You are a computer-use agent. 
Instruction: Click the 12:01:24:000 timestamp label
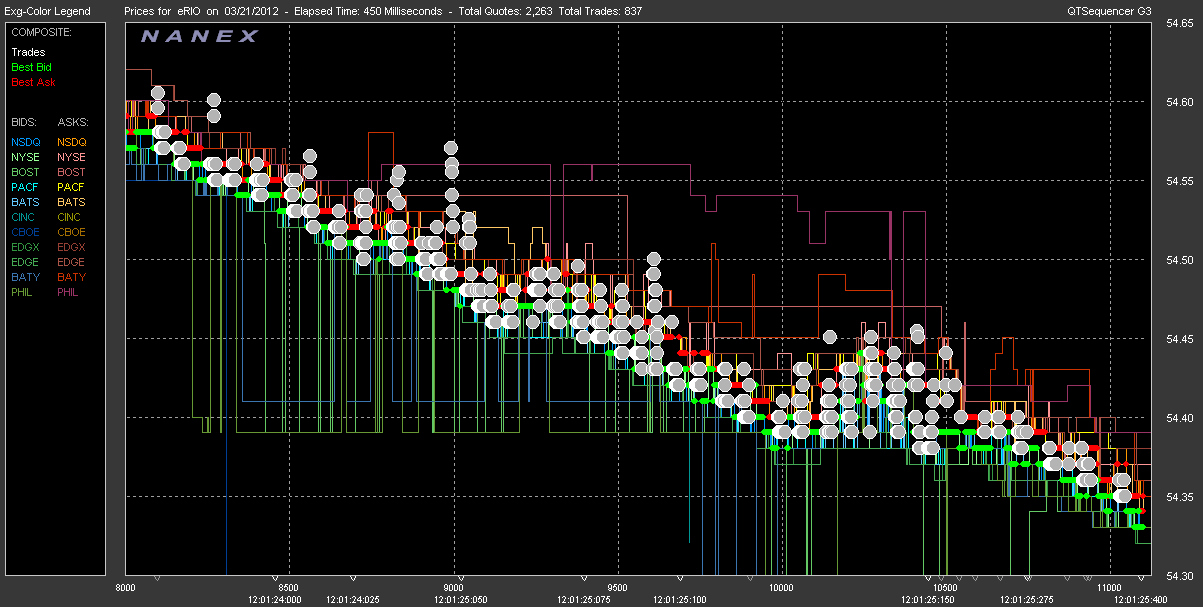274,600
